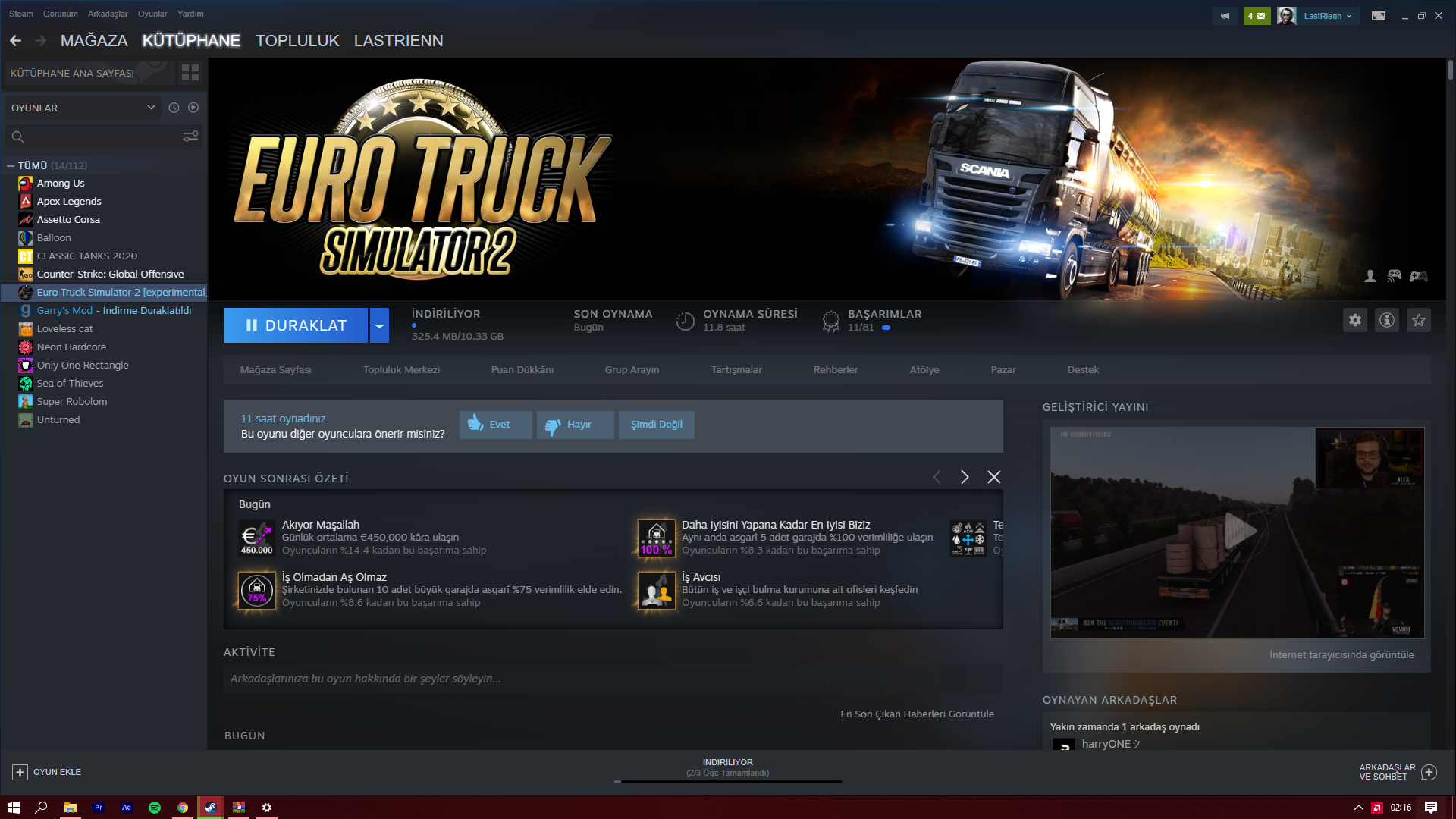This screenshot has height=819, width=1456.
Task: Open dropdown arrow beside Duraklat button
Action: click(x=379, y=325)
